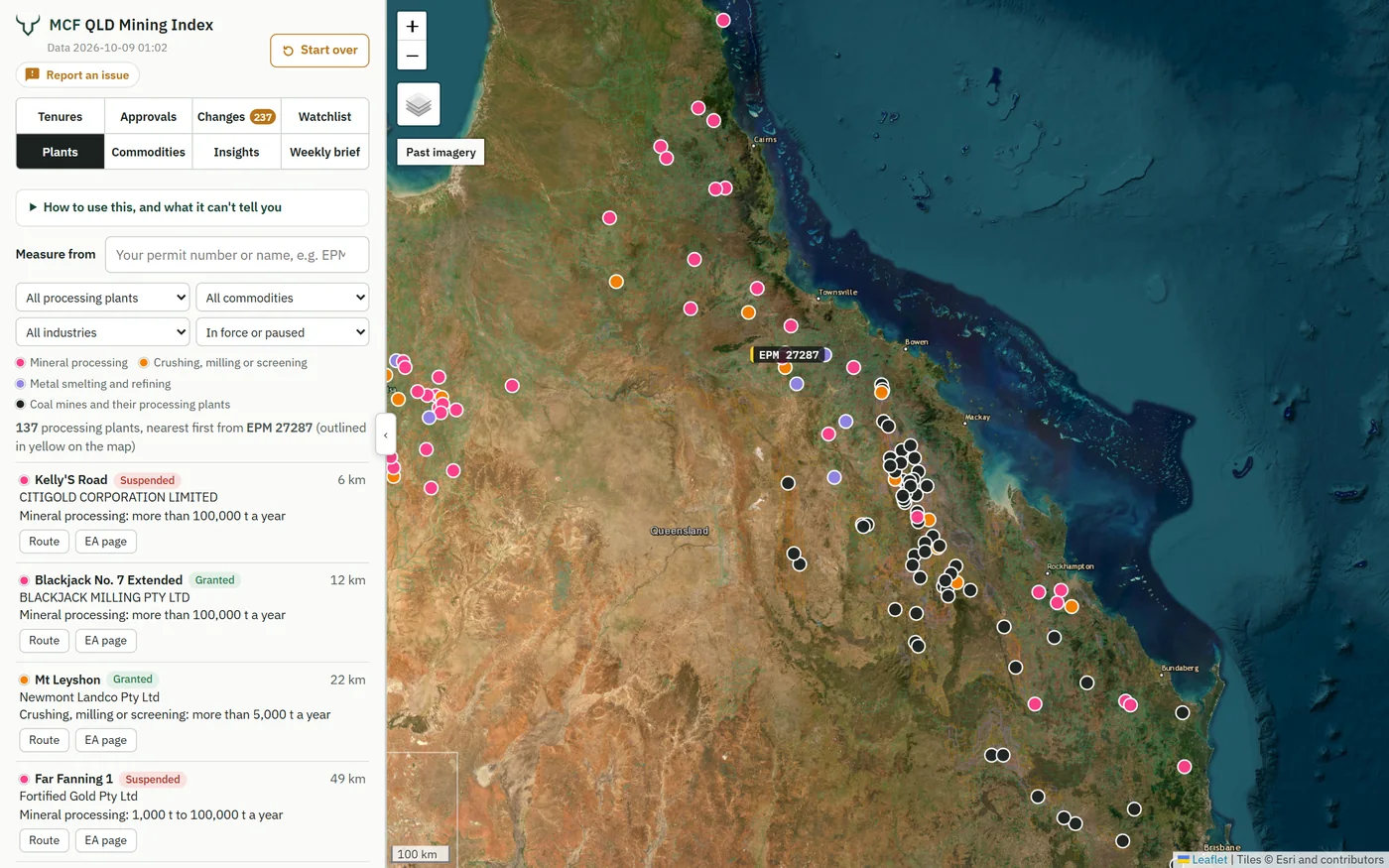The width and height of the screenshot is (1389, 868).
Task: Click the Mineral processing legend pink swatch
Action: click(x=21, y=363)
